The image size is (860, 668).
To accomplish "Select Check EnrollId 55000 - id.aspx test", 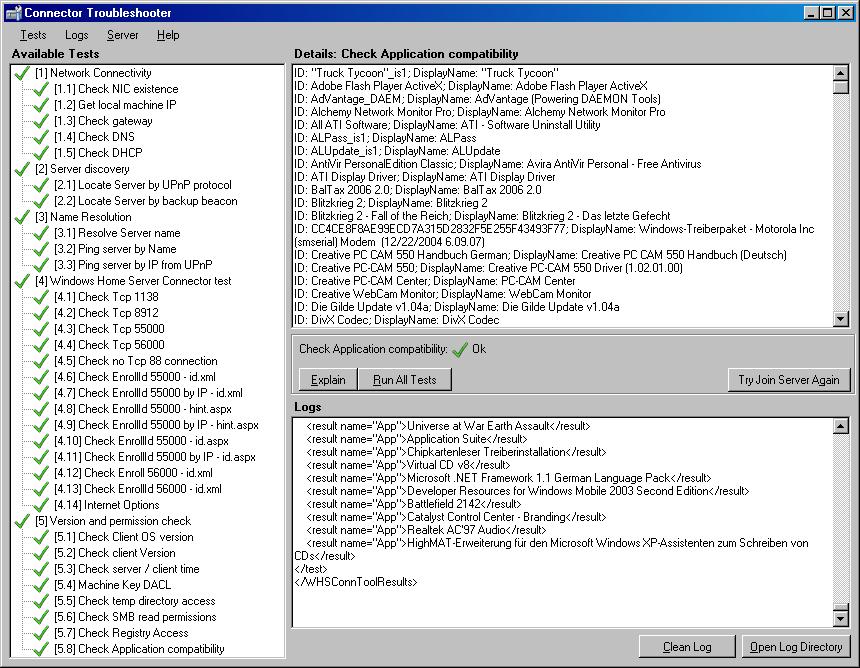I will pos(141,441).
